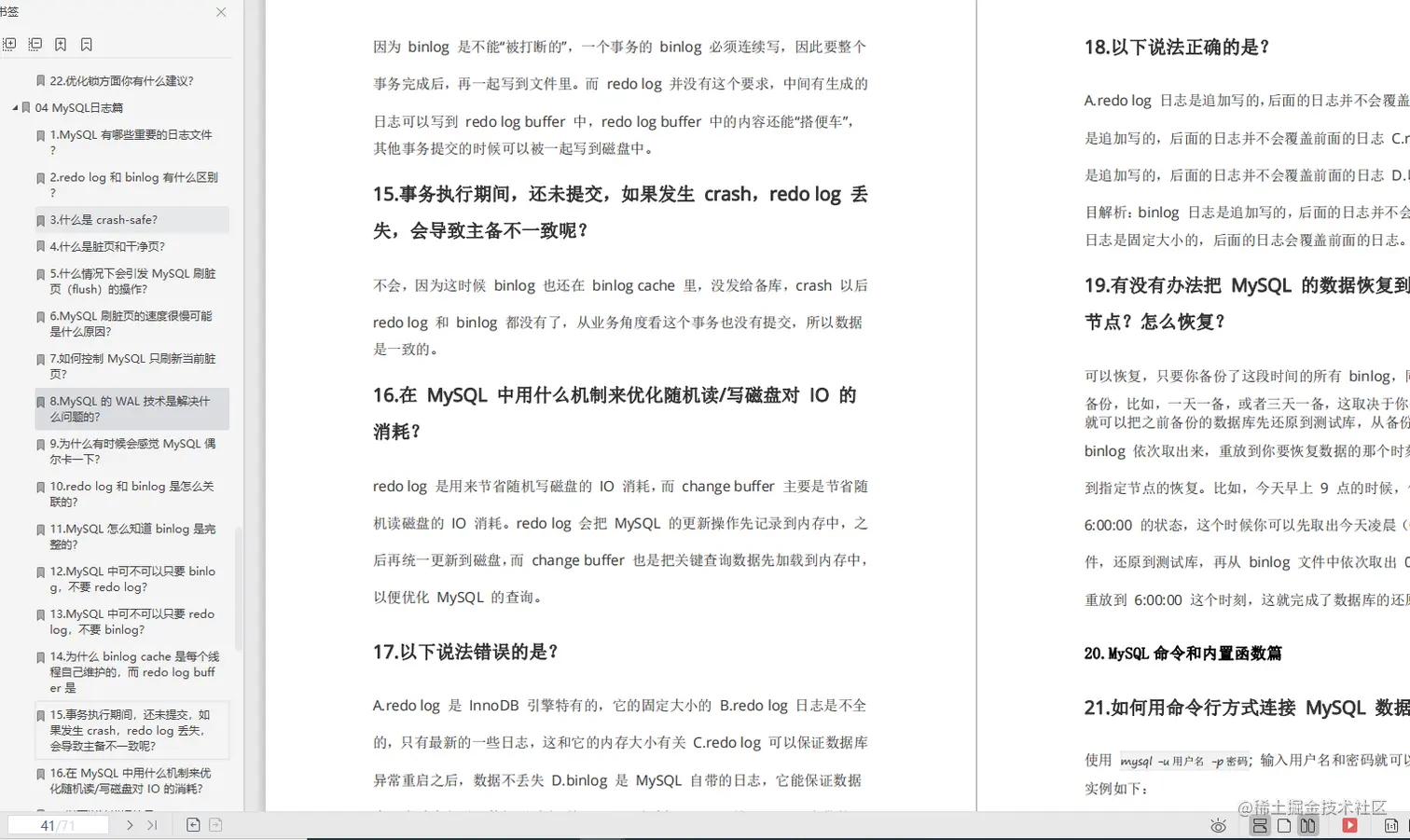1410x840 pixels.
Task: Click bookmark icon beside '22.优化锁方面你有什么建议?'
Action: [40, 82]
